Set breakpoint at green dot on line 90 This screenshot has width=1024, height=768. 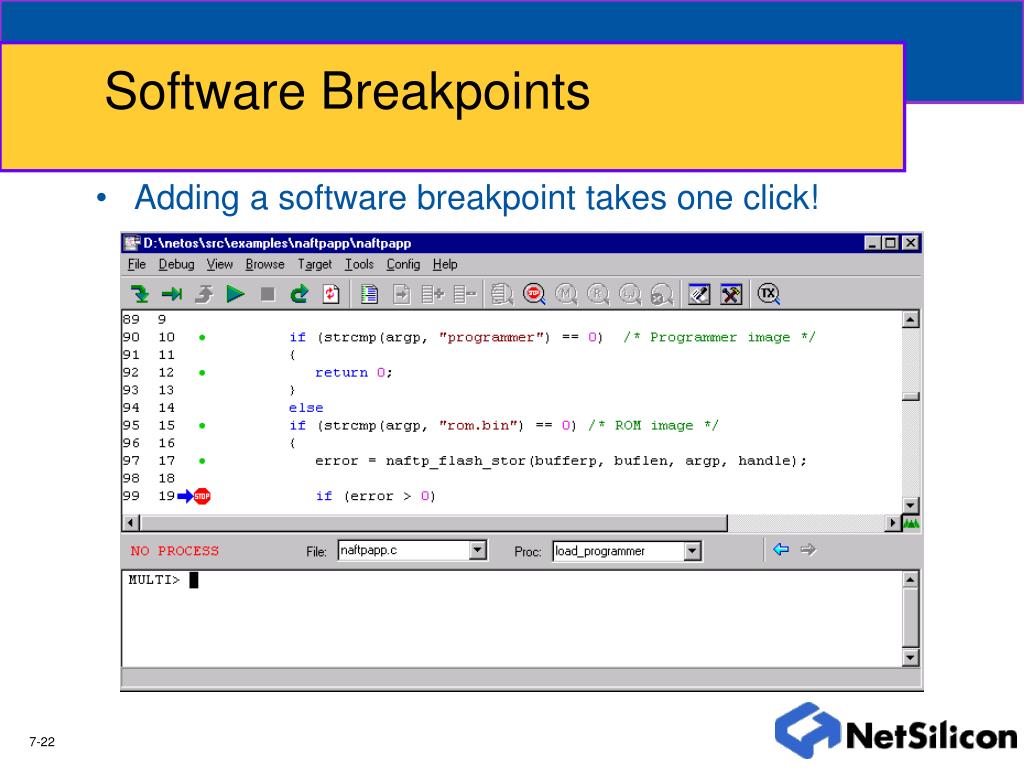(x=202, y=338)
